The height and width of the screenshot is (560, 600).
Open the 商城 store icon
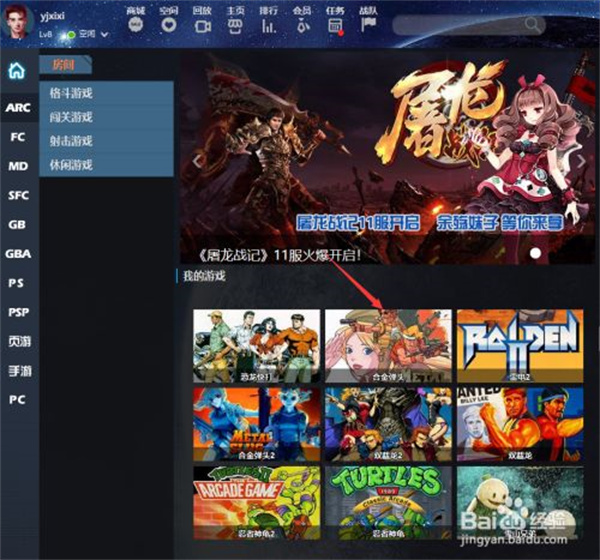coord(136,25)
